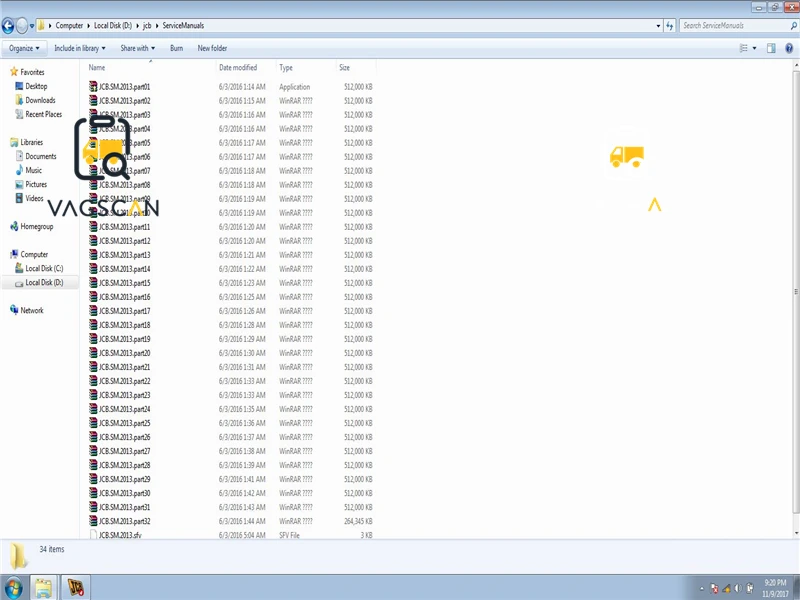Open the Share with menu

coord(137,48)
